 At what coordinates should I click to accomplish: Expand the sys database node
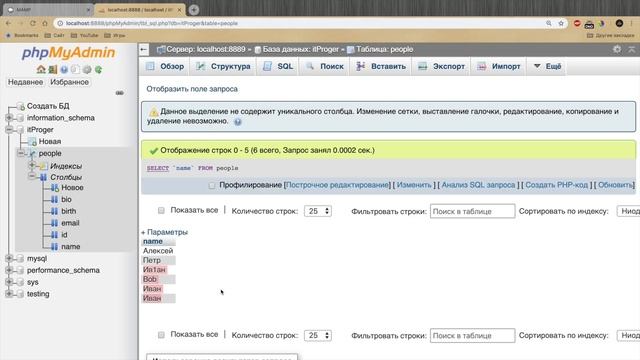9,282
